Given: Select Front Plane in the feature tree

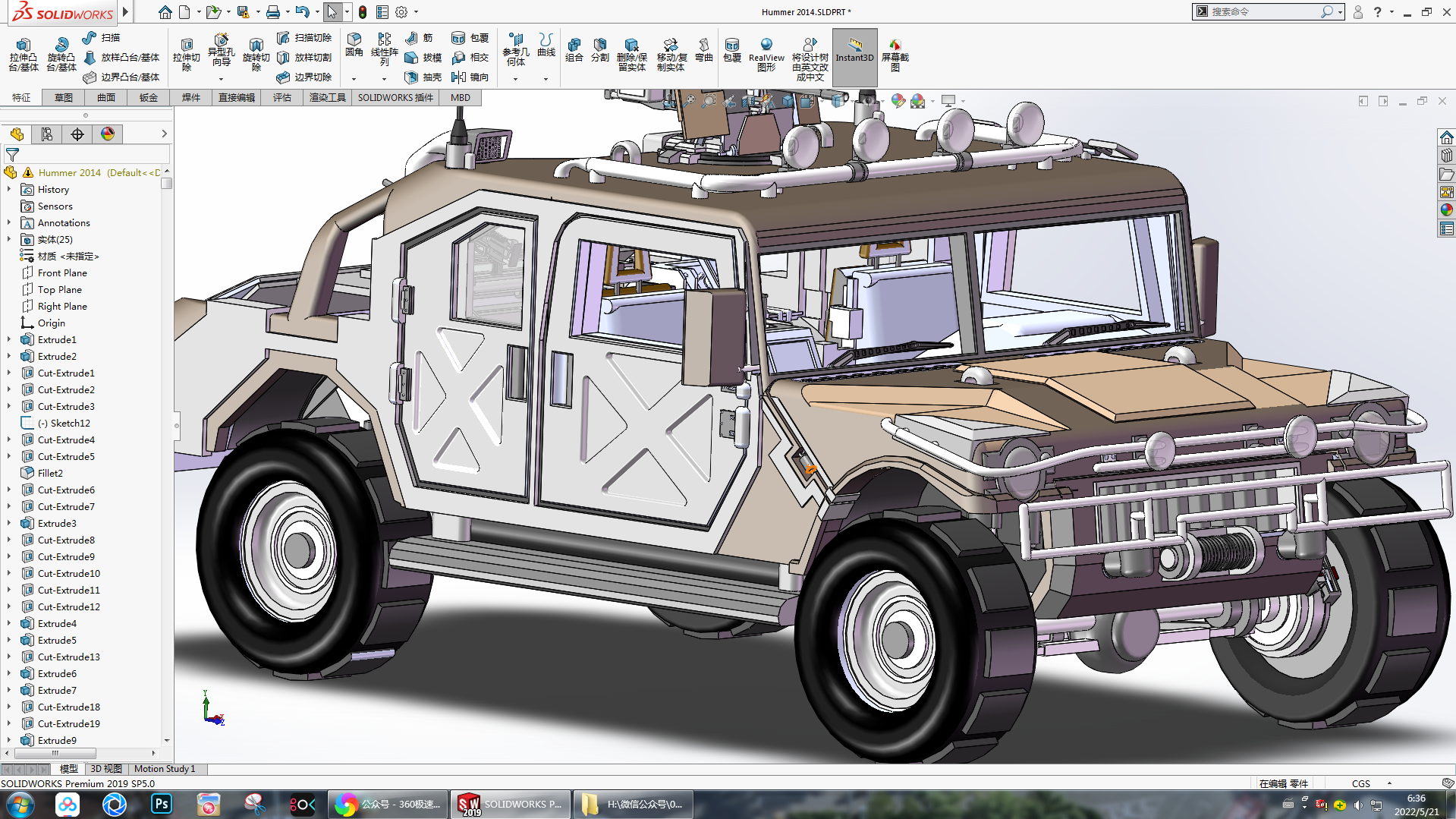Looking at the screenshot, I should tap(62, 272).
